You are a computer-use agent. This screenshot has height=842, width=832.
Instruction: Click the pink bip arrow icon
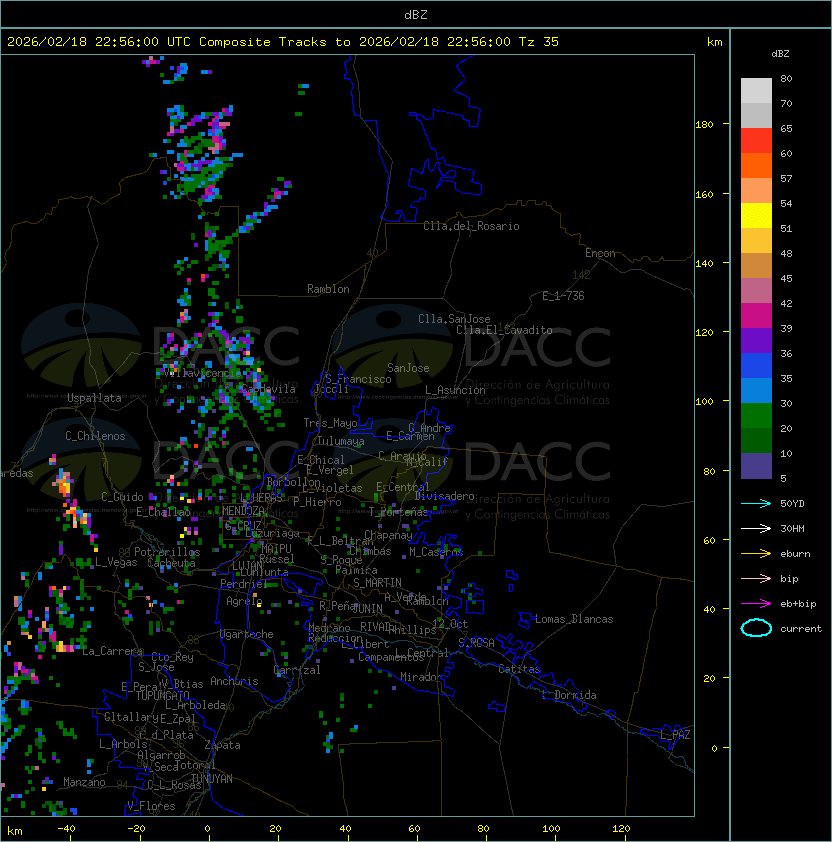pyautogui.click(x=756, y=579)
